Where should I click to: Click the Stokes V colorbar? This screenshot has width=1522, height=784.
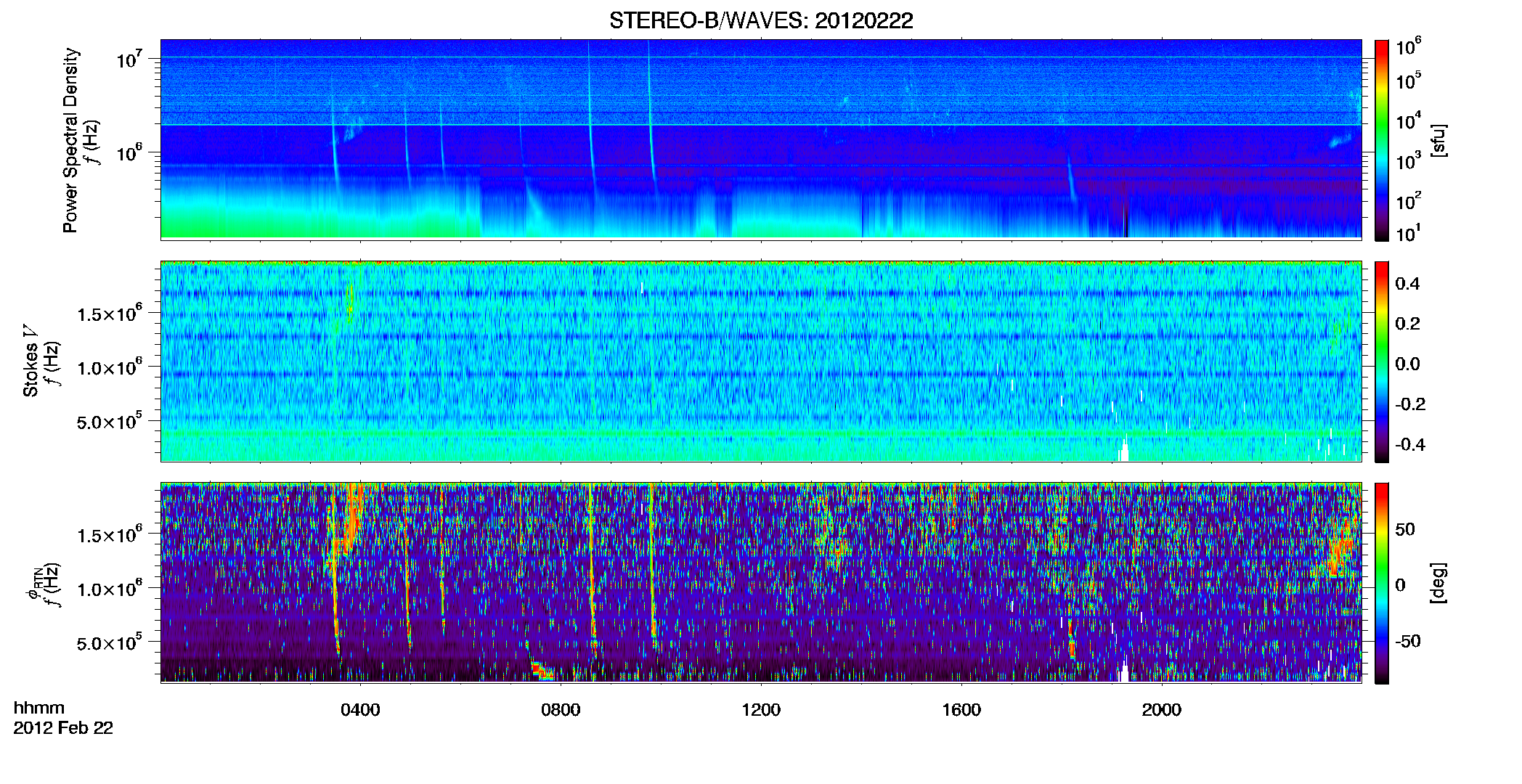pos(1382,362)
